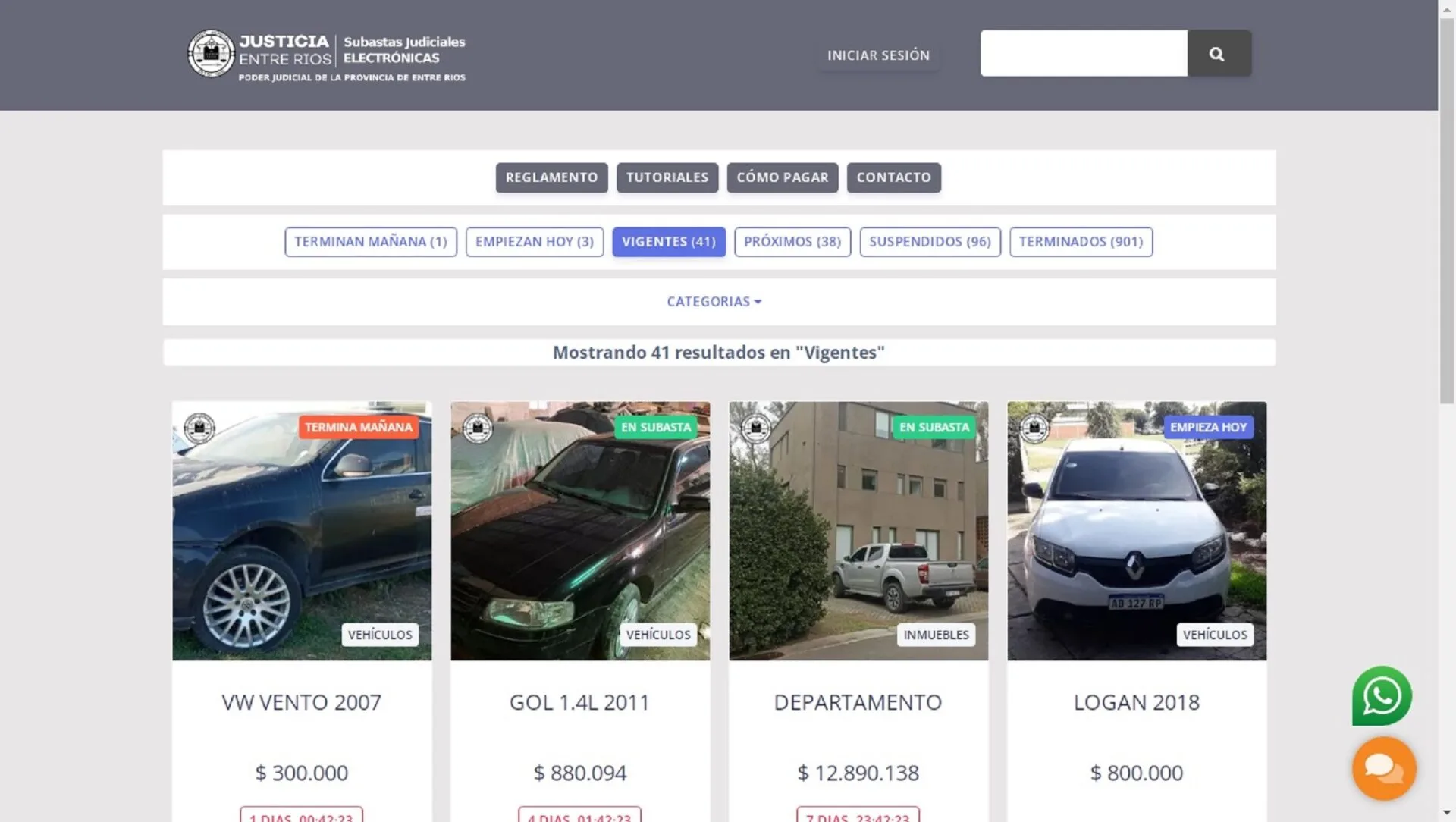View Terminados (901) auctions
Viewport: 1456px width, 822px height.
[1080, 242]
